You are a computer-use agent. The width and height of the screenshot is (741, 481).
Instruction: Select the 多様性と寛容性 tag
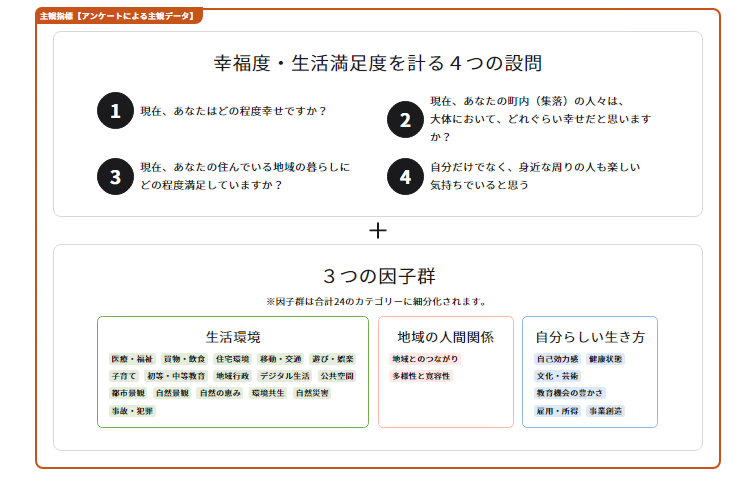[x=421, y=376]
